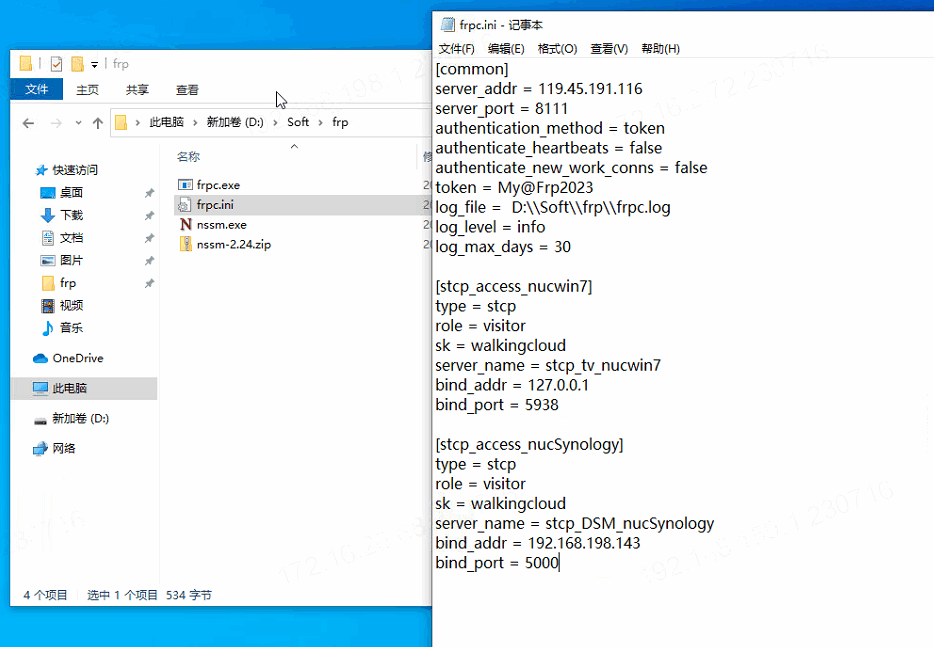Expand the recent locations dropdown arrow
Viewport: 934px width, 647px height.
click(x=77, y=123)
